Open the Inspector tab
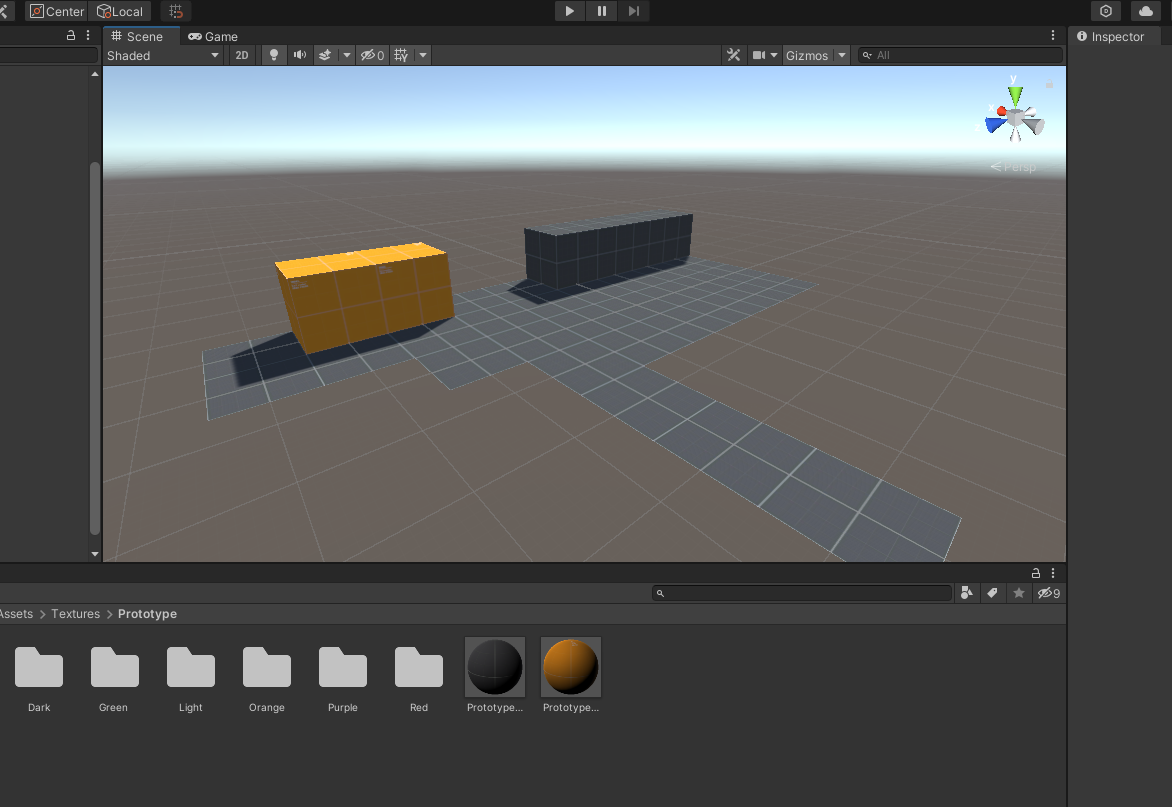The width and height of the screenshot is (1172, 807). click(x=1111, y=37)
